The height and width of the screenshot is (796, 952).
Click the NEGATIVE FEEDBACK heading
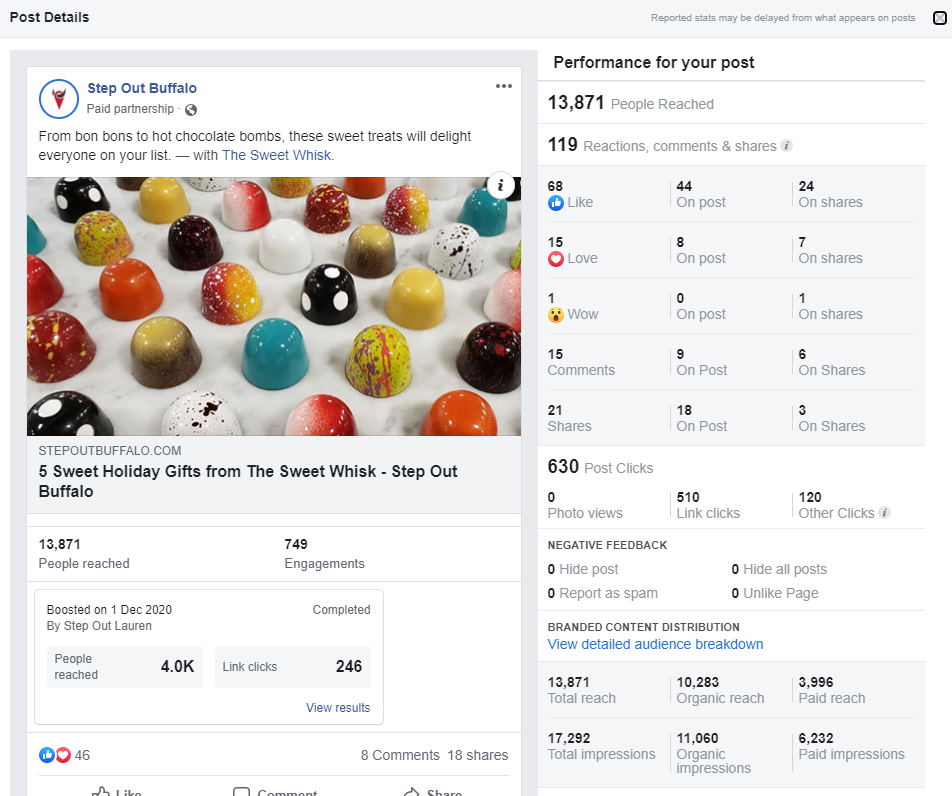tap(607, 545)
